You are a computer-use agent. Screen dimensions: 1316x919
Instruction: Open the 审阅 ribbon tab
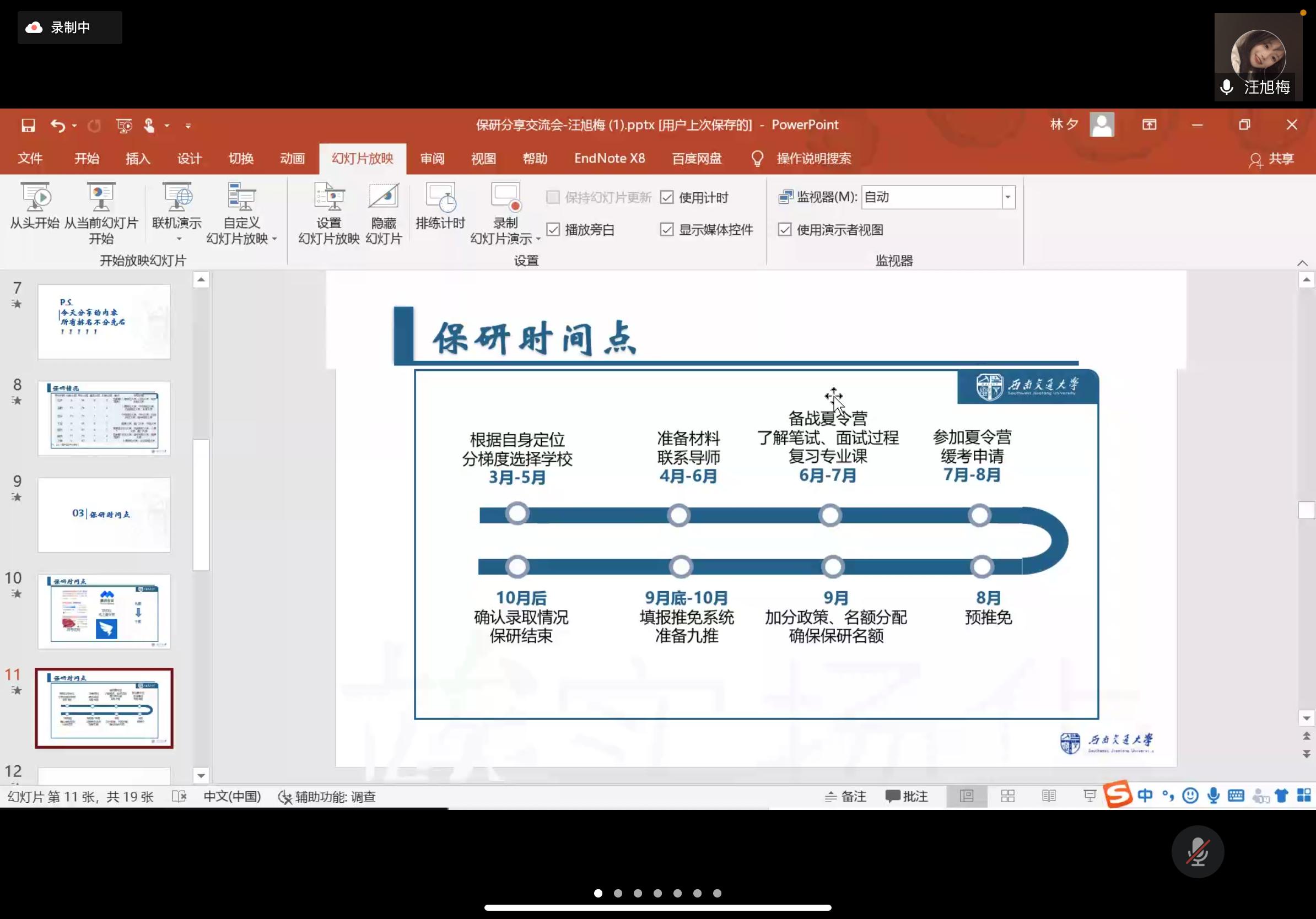432,159
